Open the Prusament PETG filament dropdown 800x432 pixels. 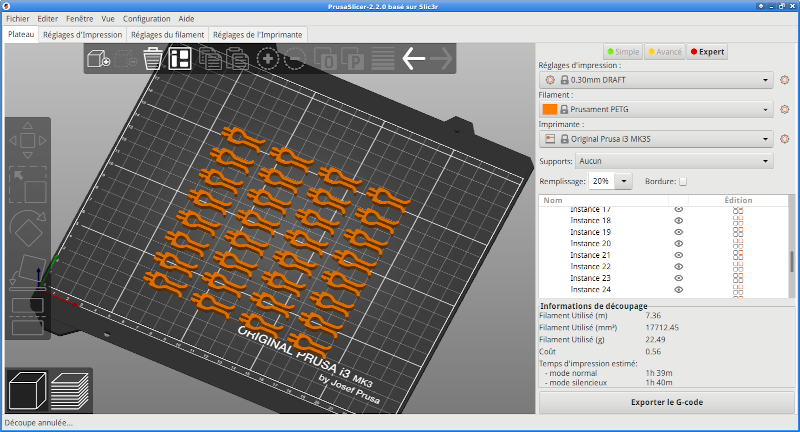tap(657, 109)
